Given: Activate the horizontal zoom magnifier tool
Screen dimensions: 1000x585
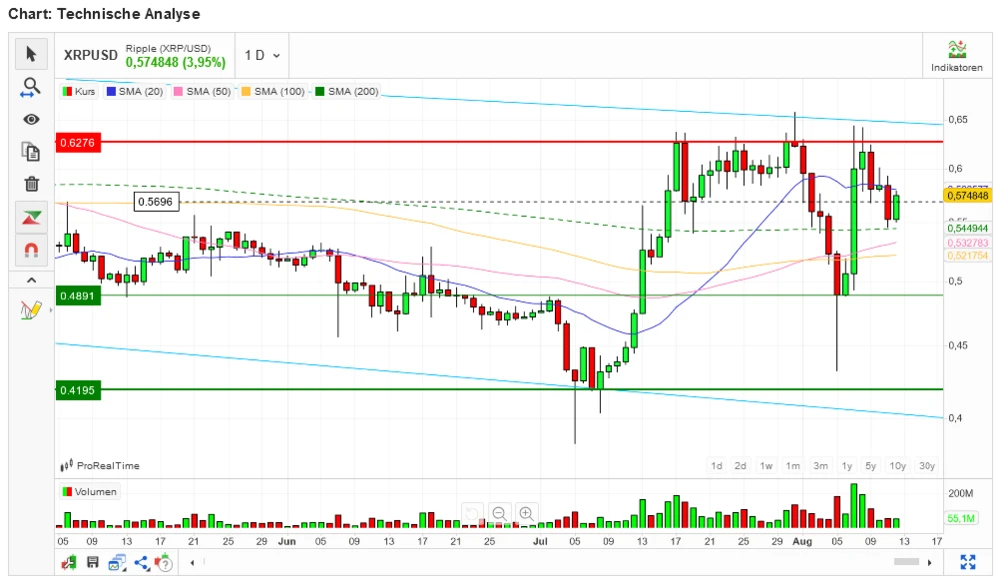Looking at the screenshot, I should (x=31, y=87).
